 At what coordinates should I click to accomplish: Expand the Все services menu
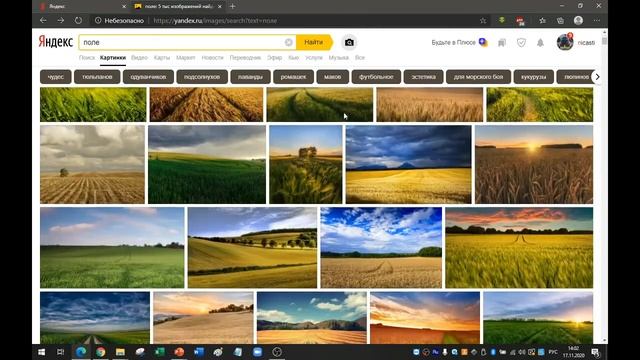point(360,58)
